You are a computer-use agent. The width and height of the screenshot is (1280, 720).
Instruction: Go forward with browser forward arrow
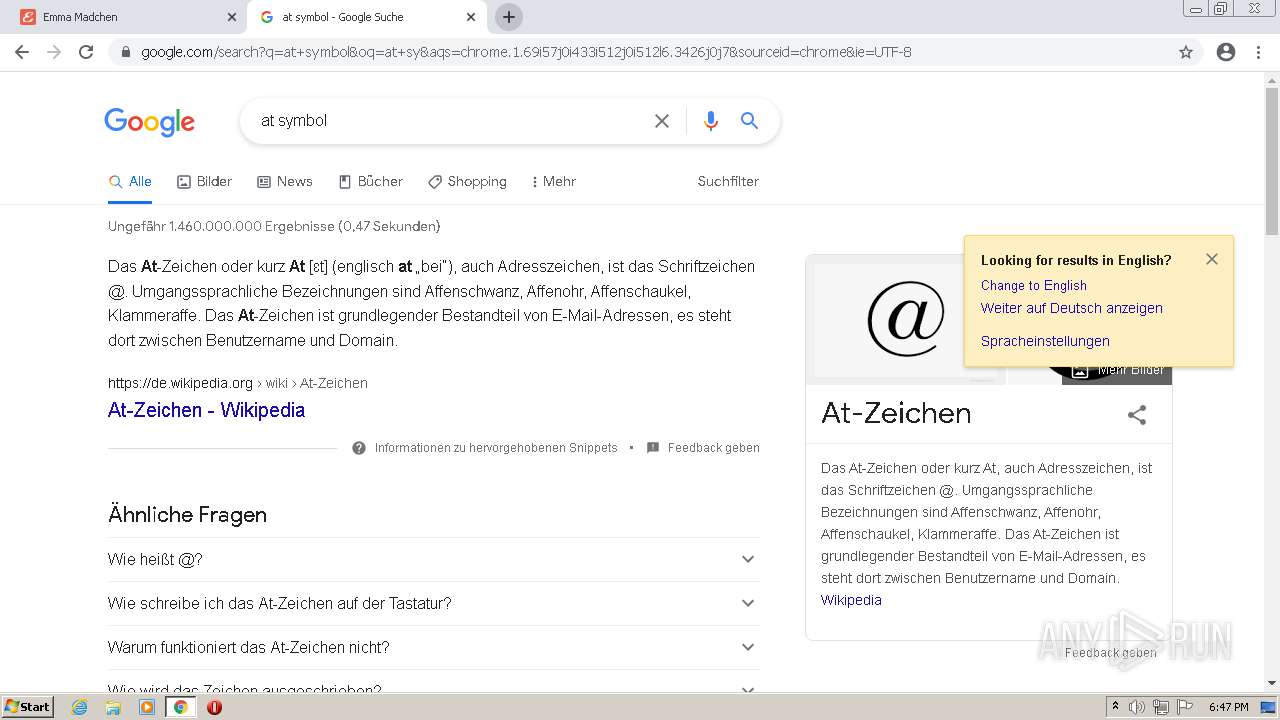coord(54,52)
